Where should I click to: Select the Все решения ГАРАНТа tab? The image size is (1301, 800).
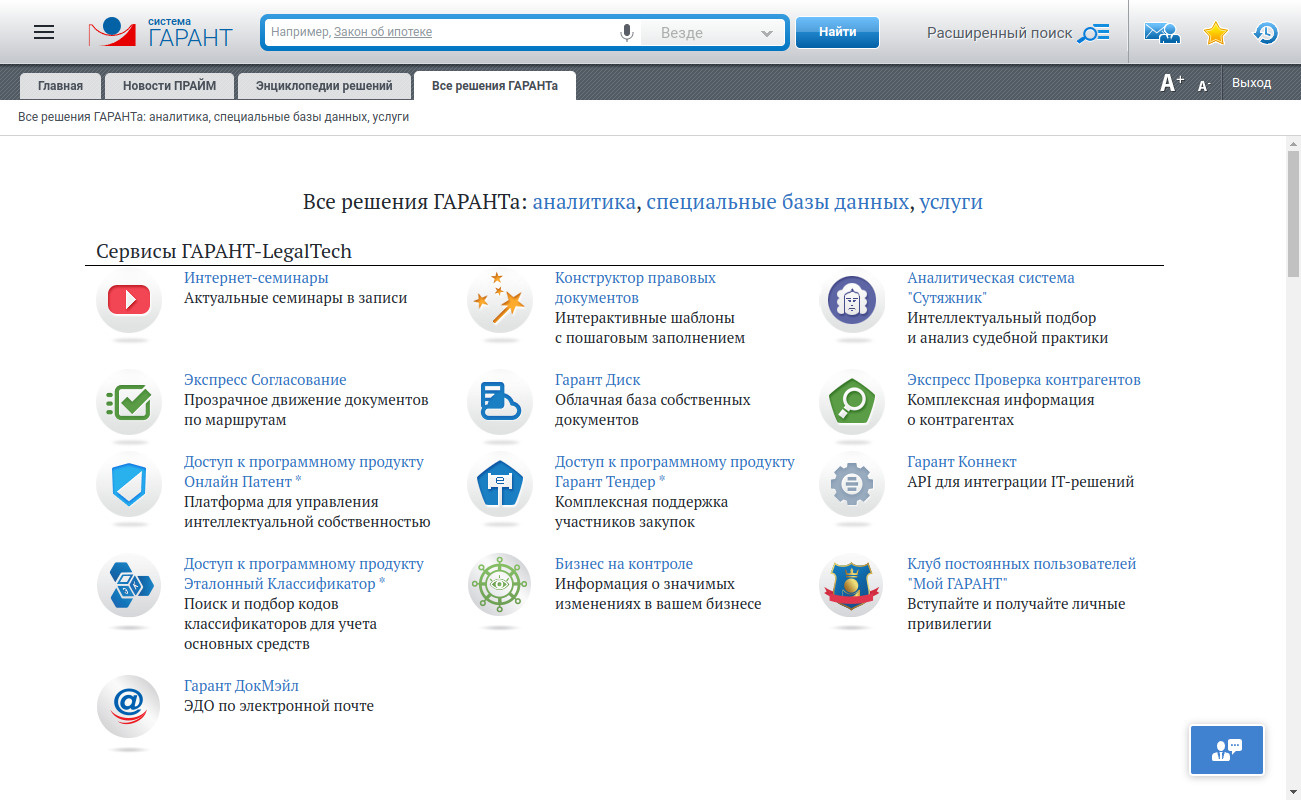(495, 86)
